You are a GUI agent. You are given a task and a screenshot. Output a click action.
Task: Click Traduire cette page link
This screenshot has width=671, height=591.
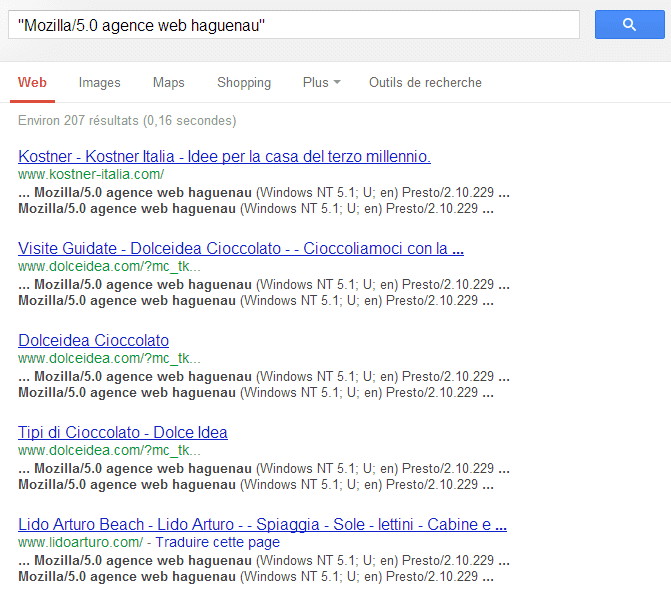217,542
